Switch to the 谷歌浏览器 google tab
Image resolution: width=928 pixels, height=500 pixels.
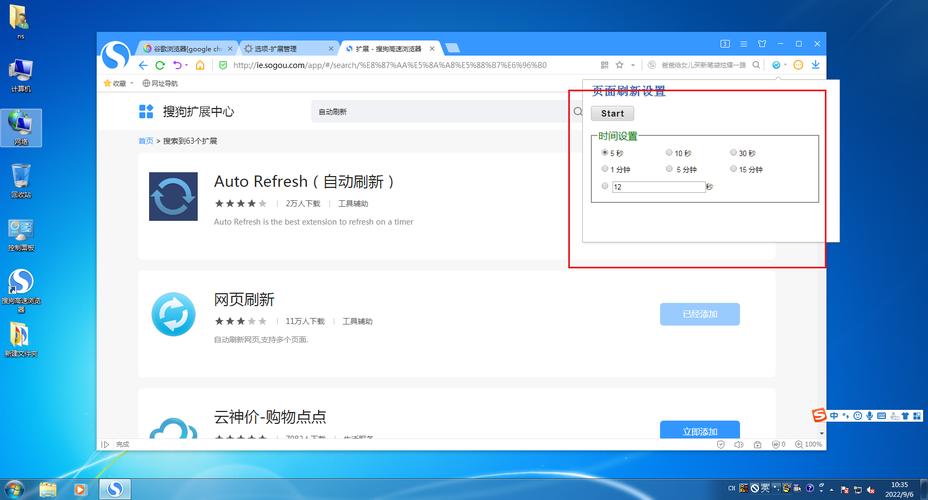point(185,49)
